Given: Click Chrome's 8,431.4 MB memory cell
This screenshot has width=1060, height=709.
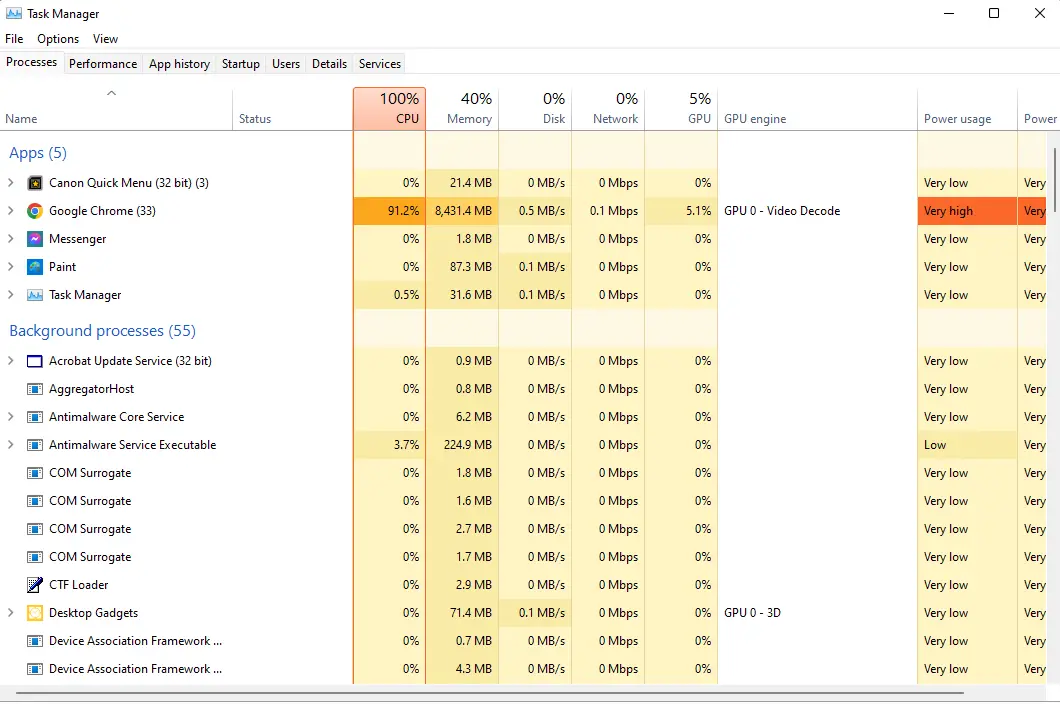Looking at the screenshot, I should coord(462,211).
